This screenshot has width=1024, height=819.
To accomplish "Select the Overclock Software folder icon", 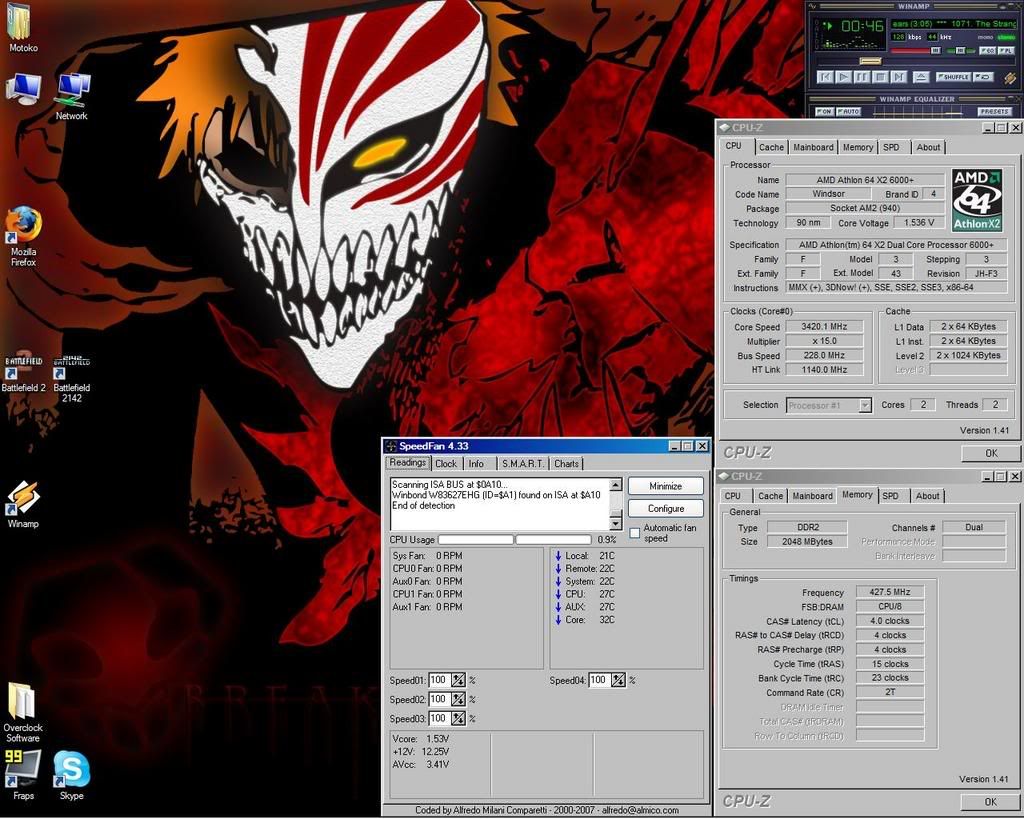I will coord(23,712).
